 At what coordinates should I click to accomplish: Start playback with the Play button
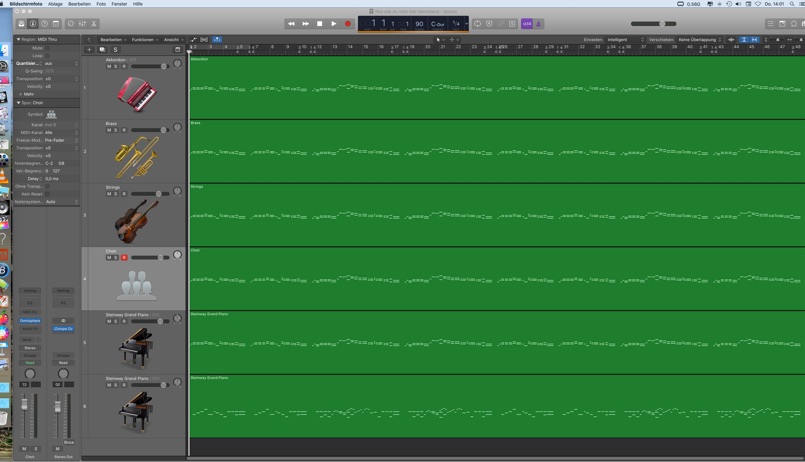(334, 24)
